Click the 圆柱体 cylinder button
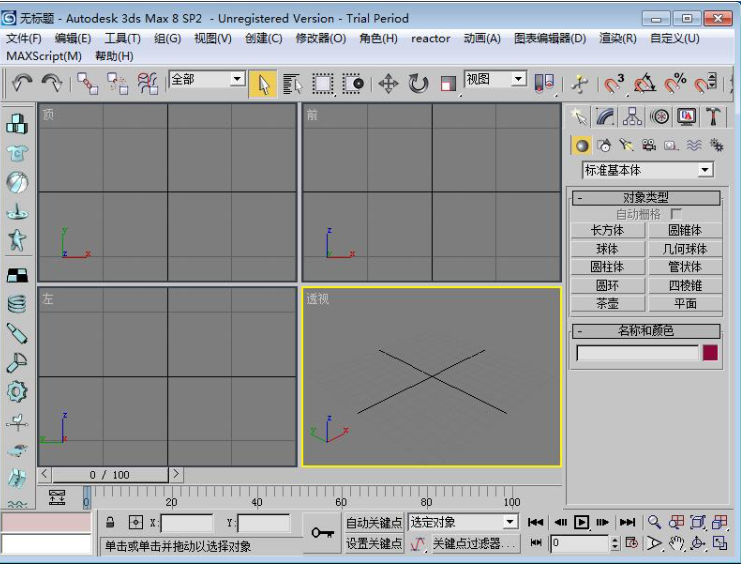Screen dimensions: 741x568 point(608,267)
